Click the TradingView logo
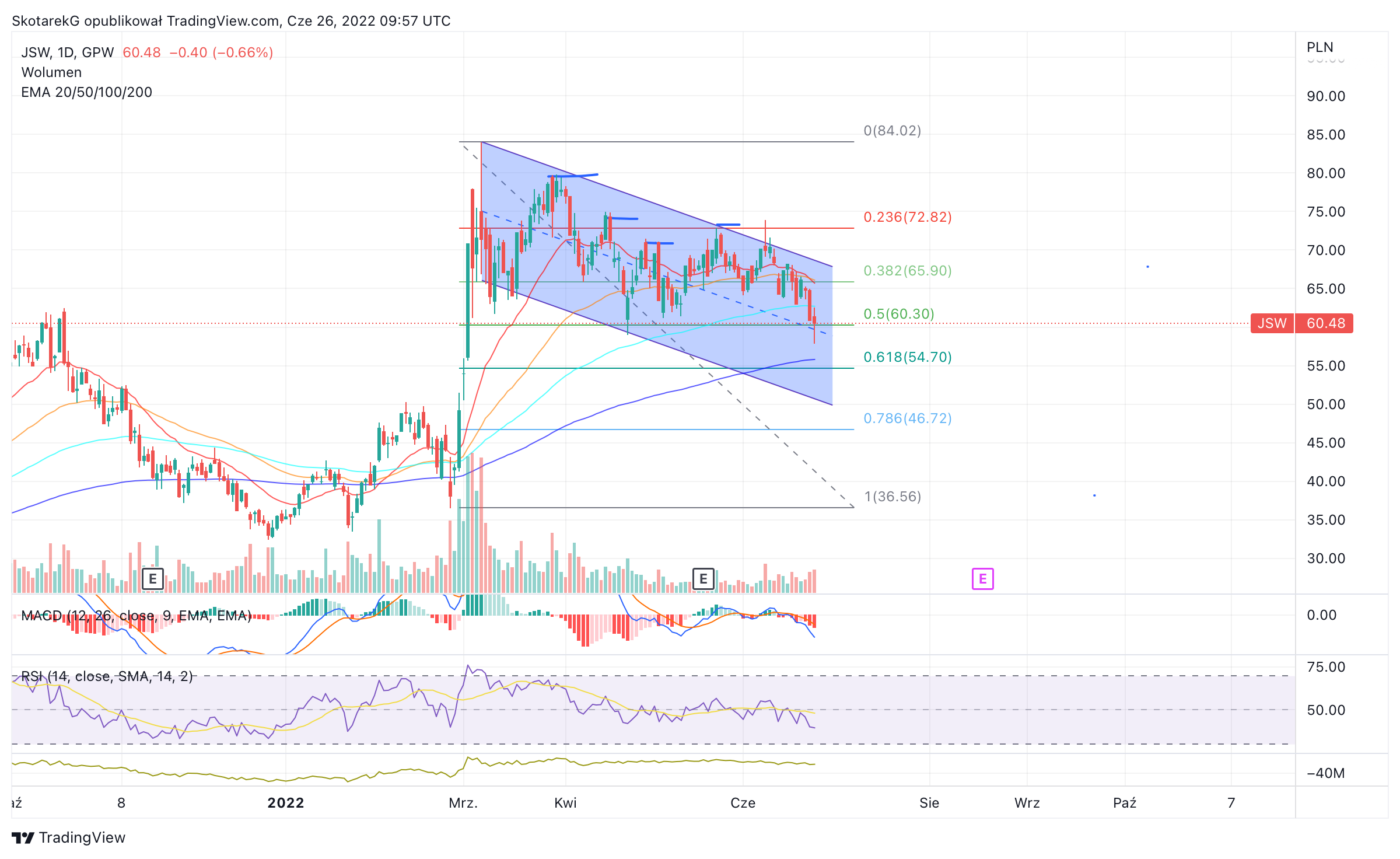Screen dimensions: 1400x859 tap(68, 837)
